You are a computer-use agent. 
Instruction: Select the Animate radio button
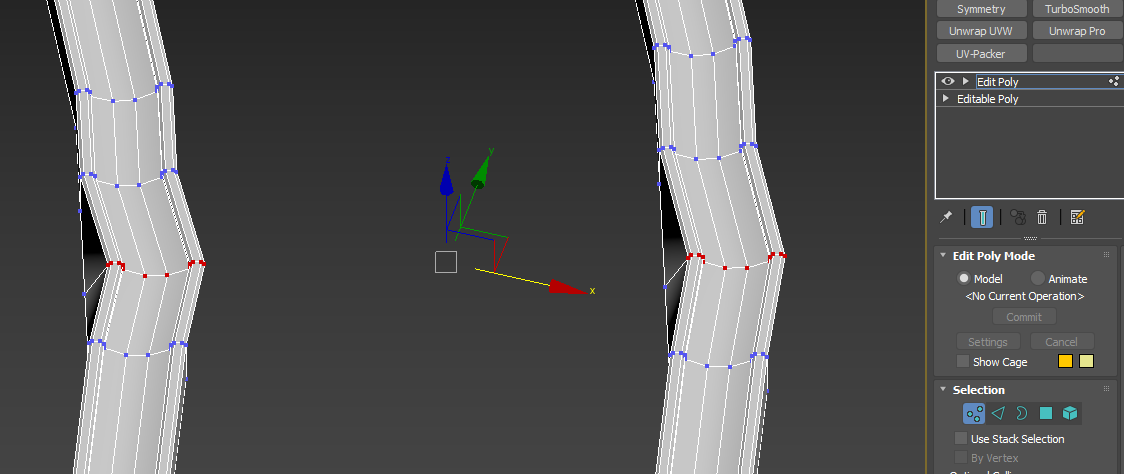1037,278
